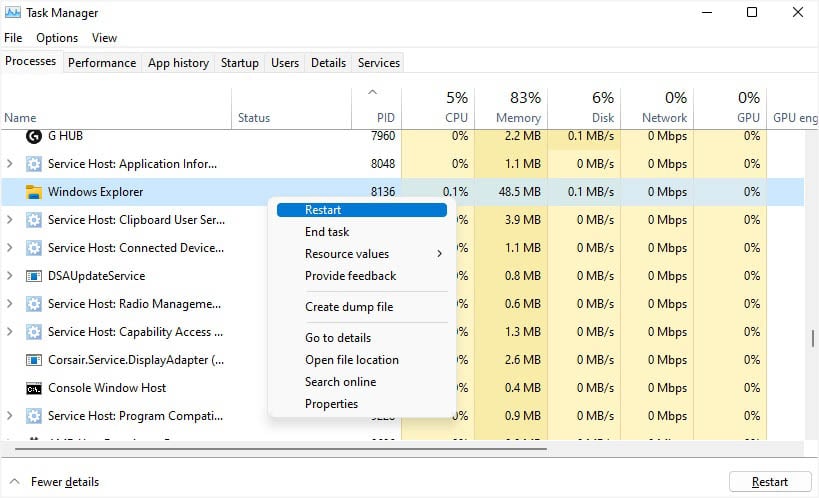Choose Restart in the context menu
Screen dimensions: 819x498
point(323,210)
